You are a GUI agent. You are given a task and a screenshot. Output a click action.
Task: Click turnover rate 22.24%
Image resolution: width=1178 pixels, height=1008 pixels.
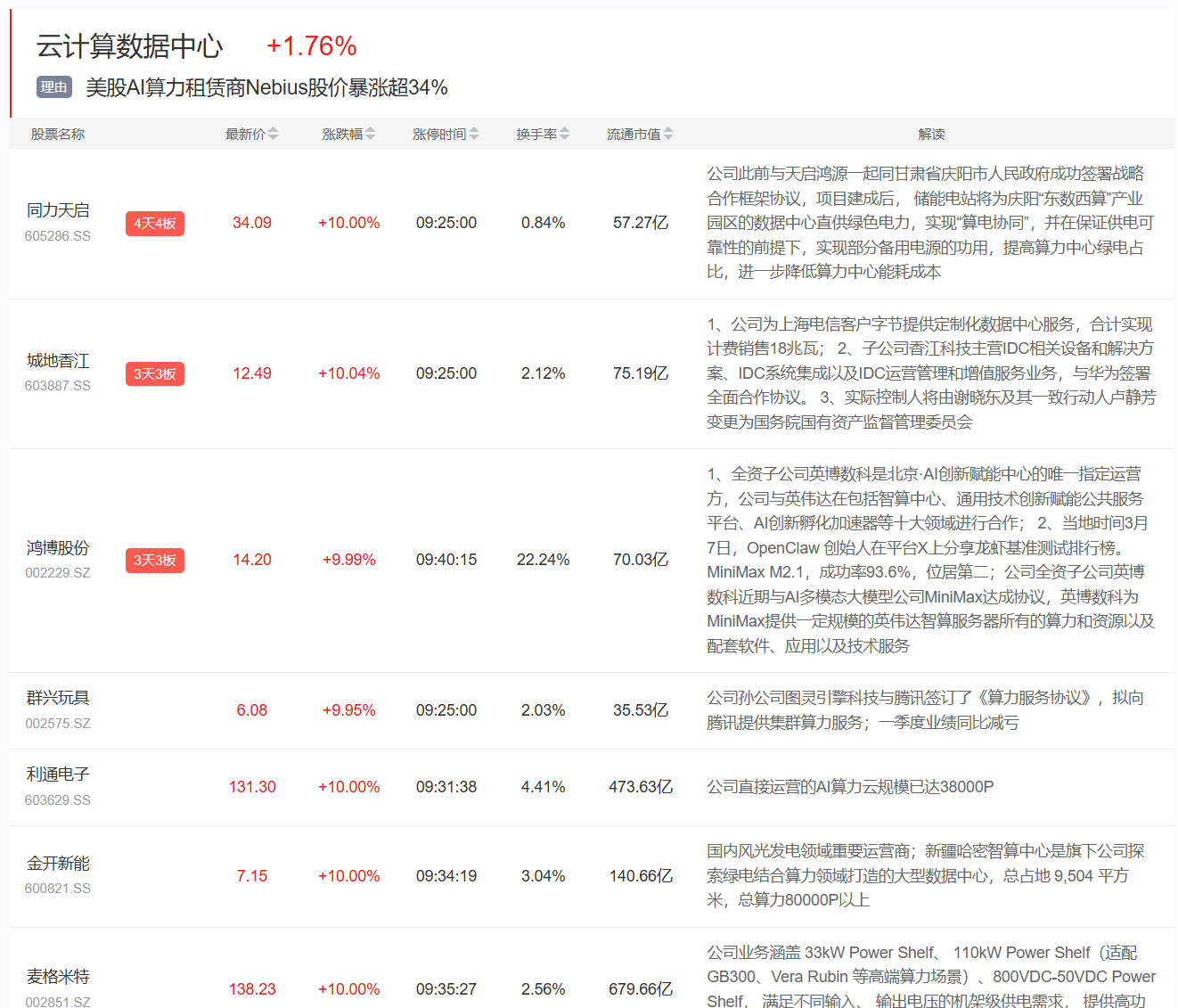[x=544, y=560]
